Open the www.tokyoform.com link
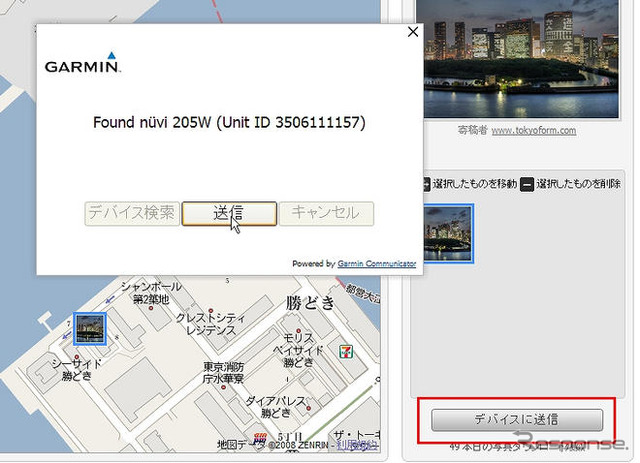The image size is (640, 463). pyautogui.click(x=533, y=131)
